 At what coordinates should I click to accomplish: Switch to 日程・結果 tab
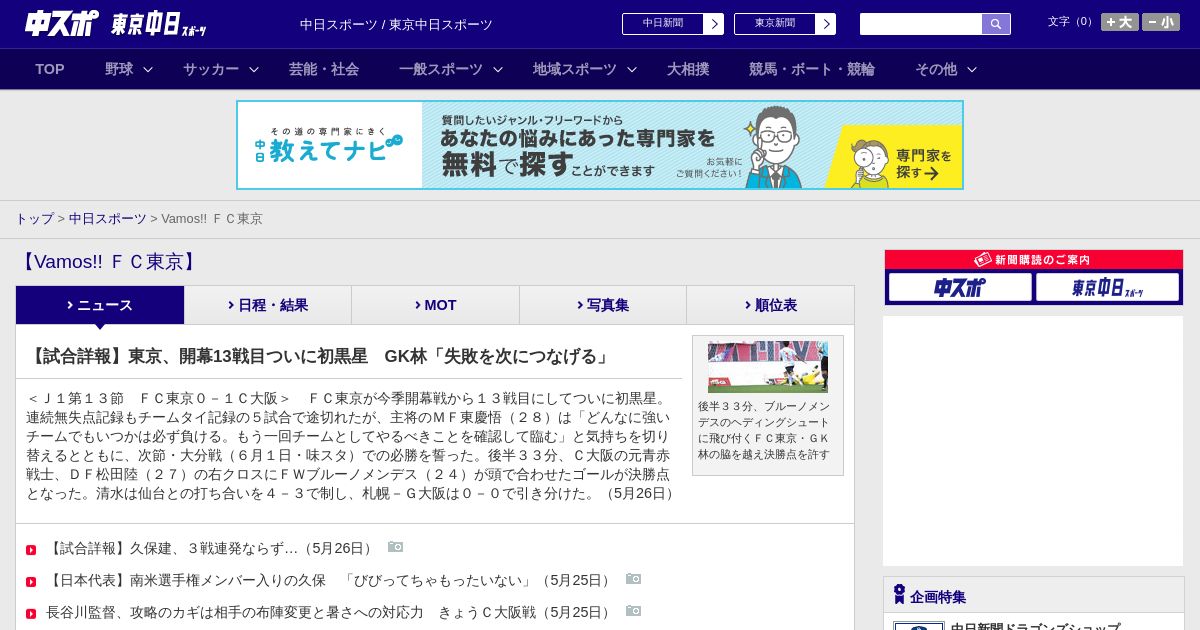[268, 305]
